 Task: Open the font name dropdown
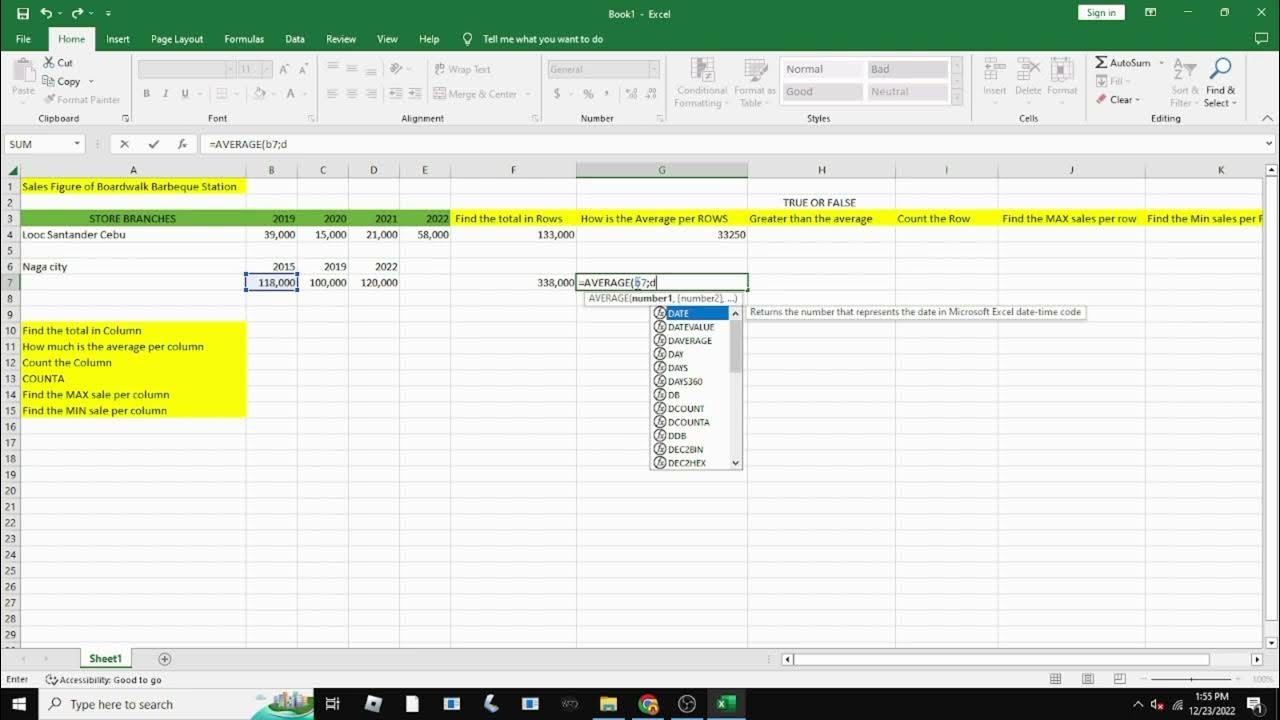(x=230, y=69)
